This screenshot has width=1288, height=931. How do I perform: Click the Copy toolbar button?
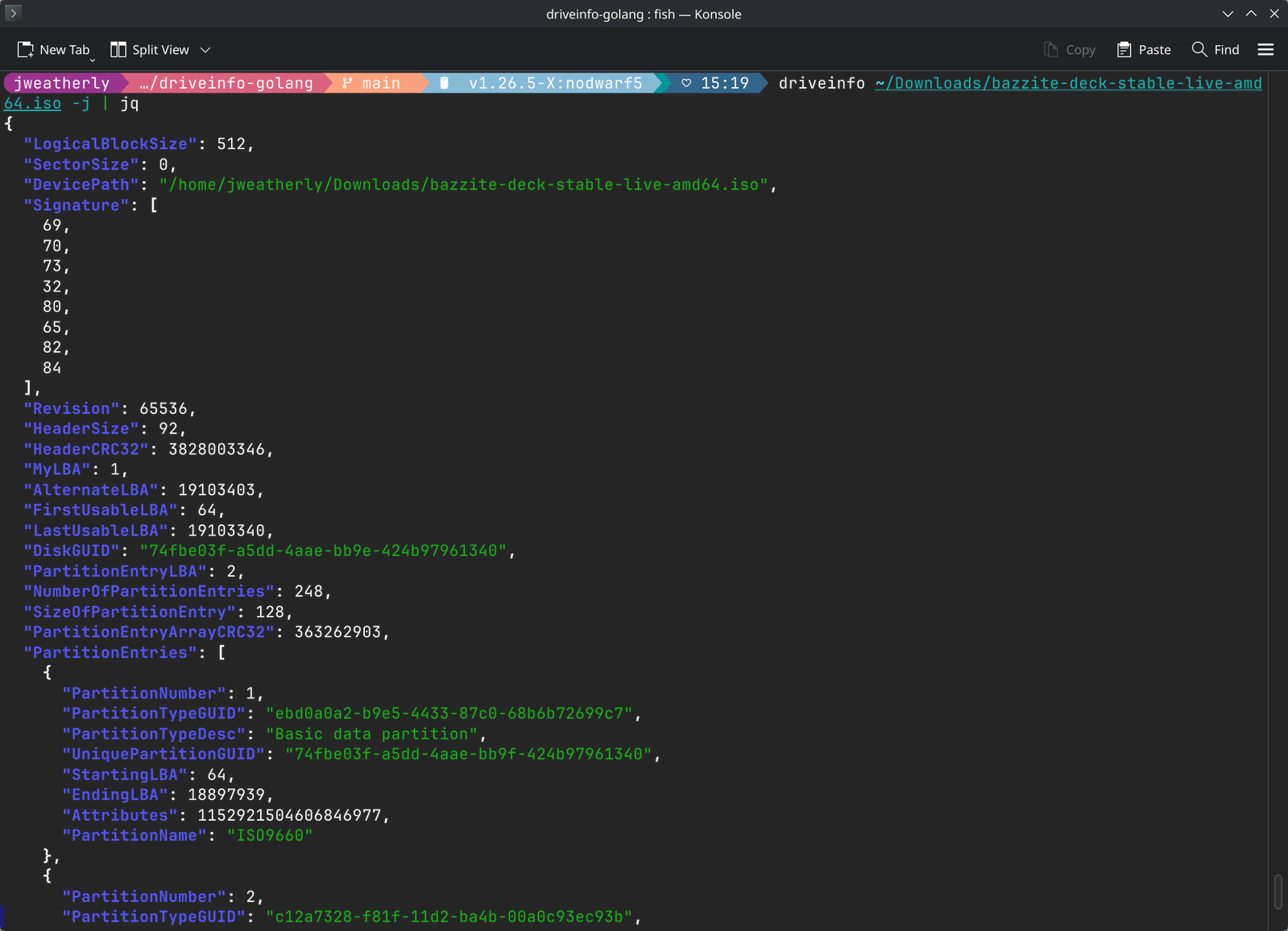coord(1070,50)
